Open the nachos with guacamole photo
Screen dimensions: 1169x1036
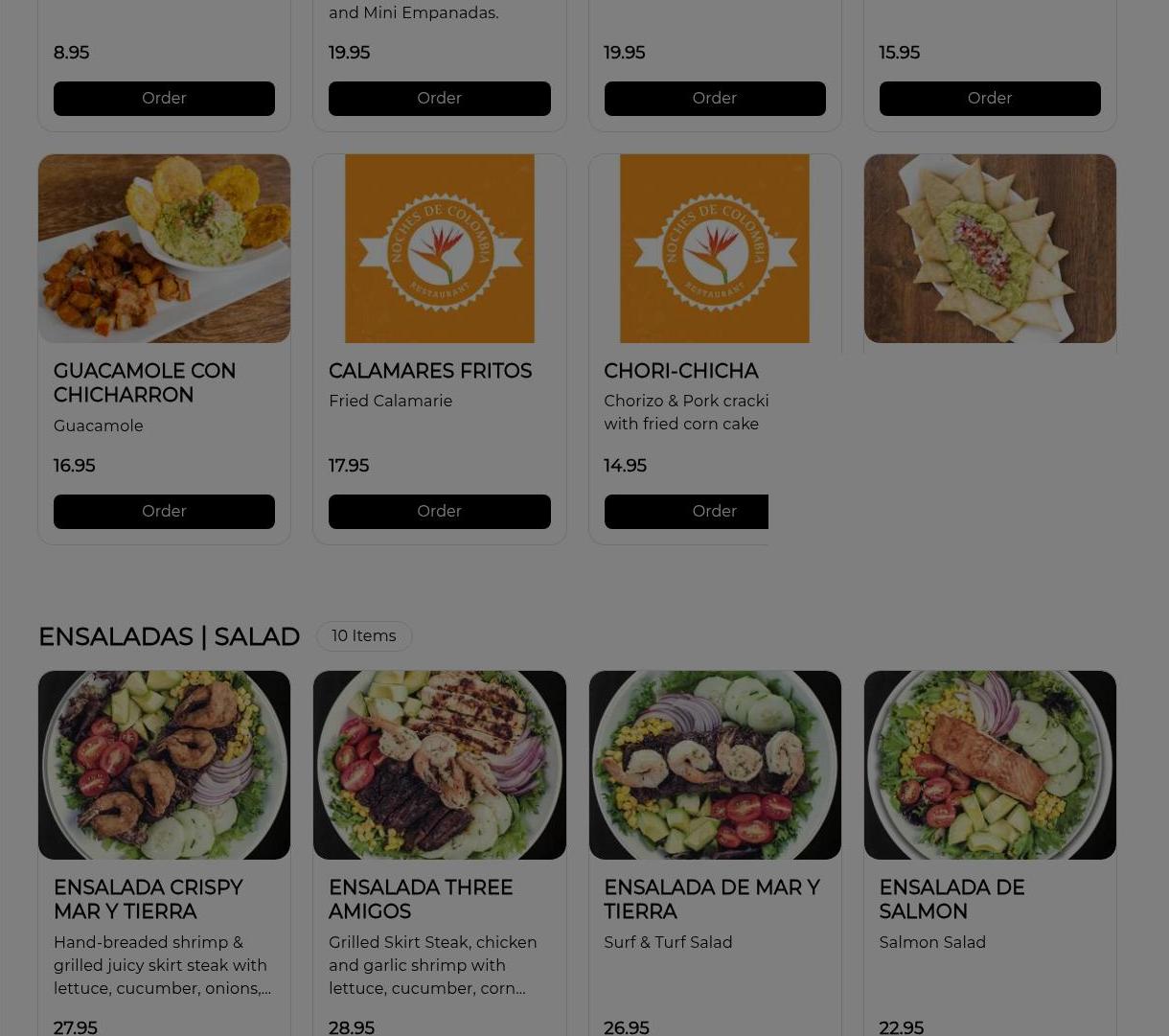pyautogui.click(x=990, y=249)
